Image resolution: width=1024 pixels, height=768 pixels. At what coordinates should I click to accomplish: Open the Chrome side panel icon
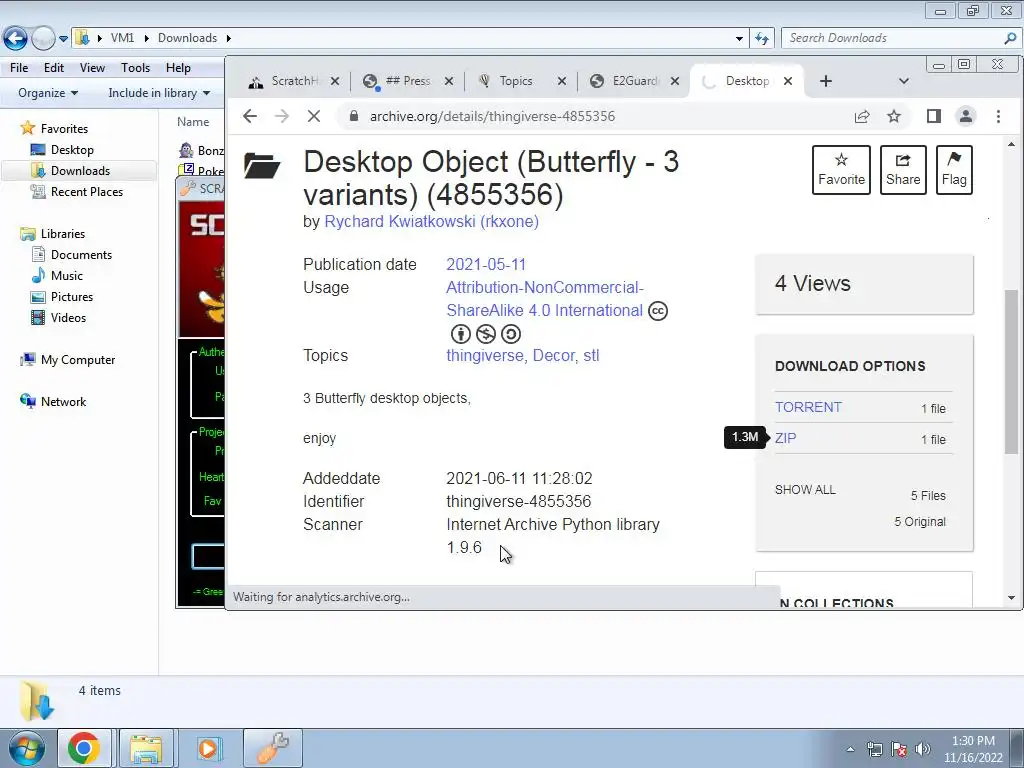click(934, 116)
